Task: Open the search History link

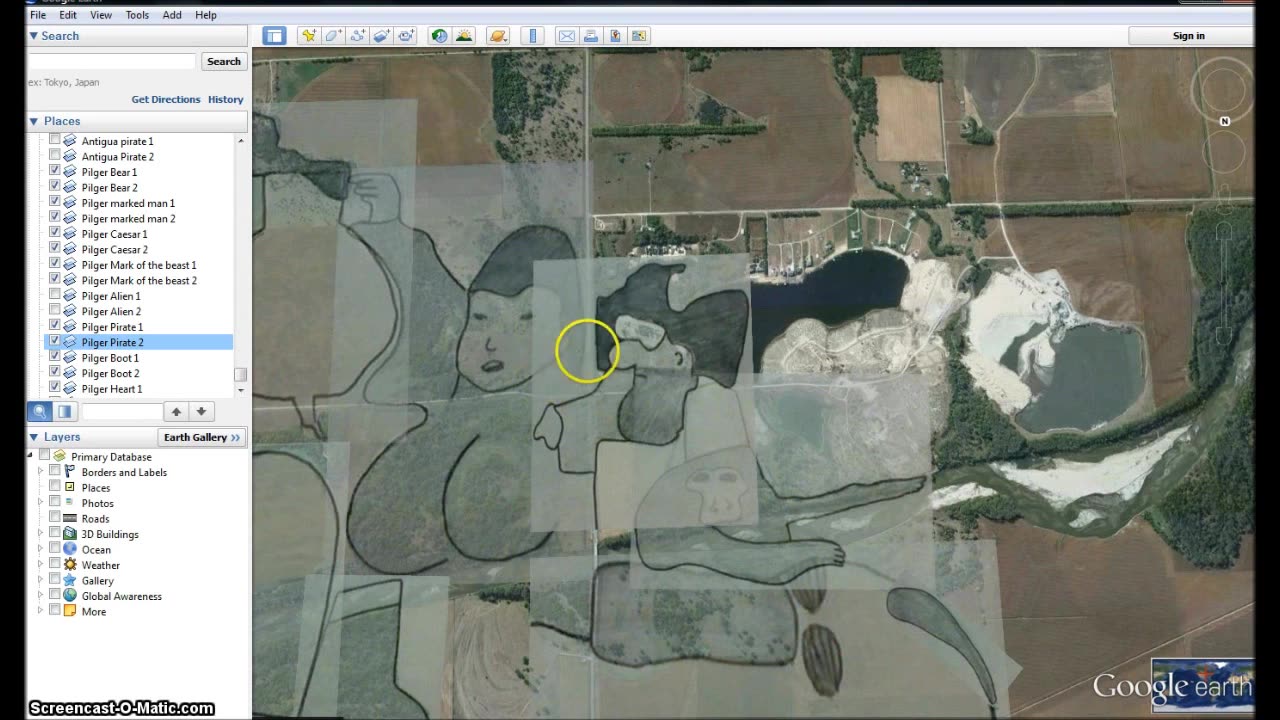Action: coord(226,99)
